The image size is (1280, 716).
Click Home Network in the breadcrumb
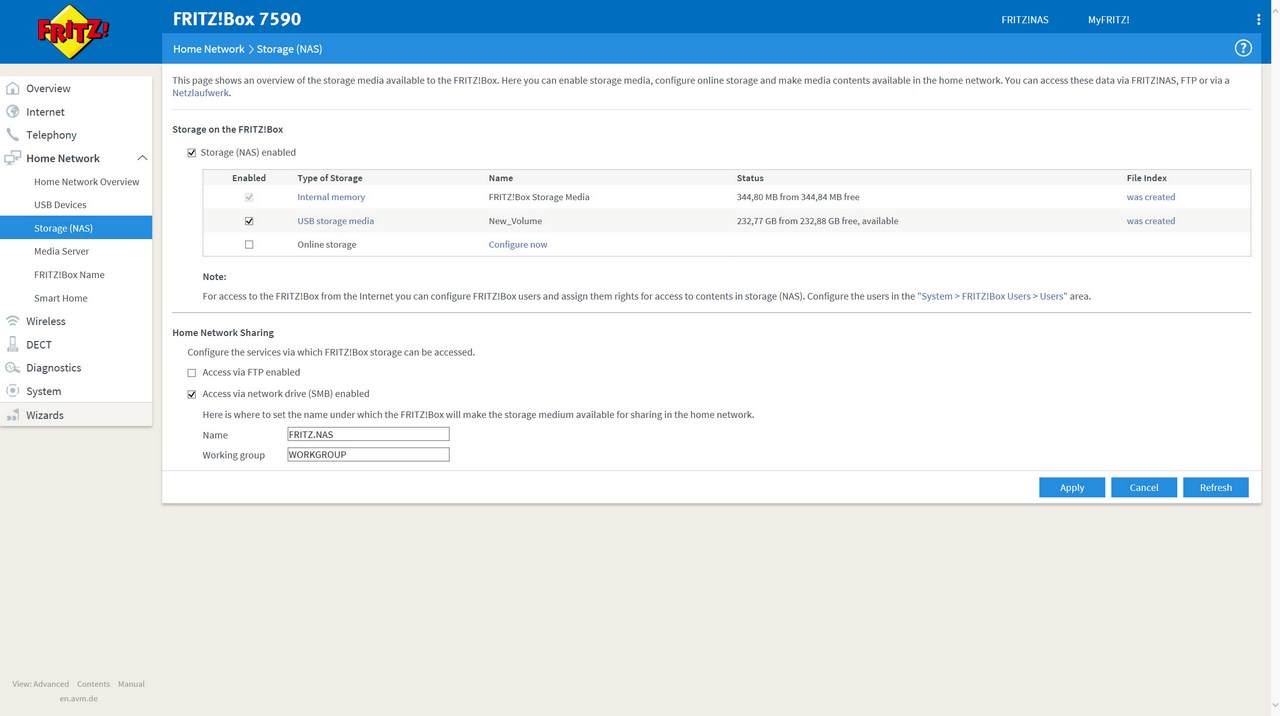click(x=209, y=49)
